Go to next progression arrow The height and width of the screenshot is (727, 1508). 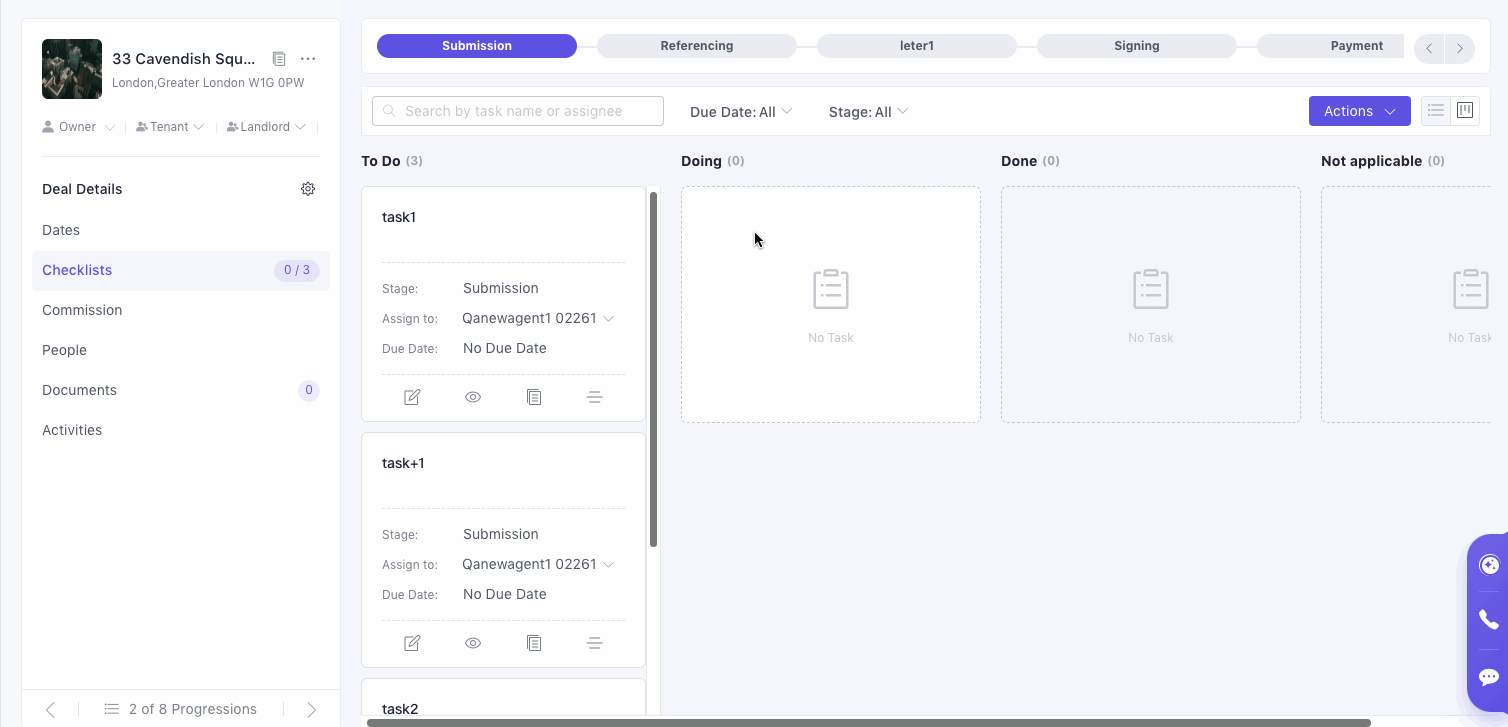311,709
